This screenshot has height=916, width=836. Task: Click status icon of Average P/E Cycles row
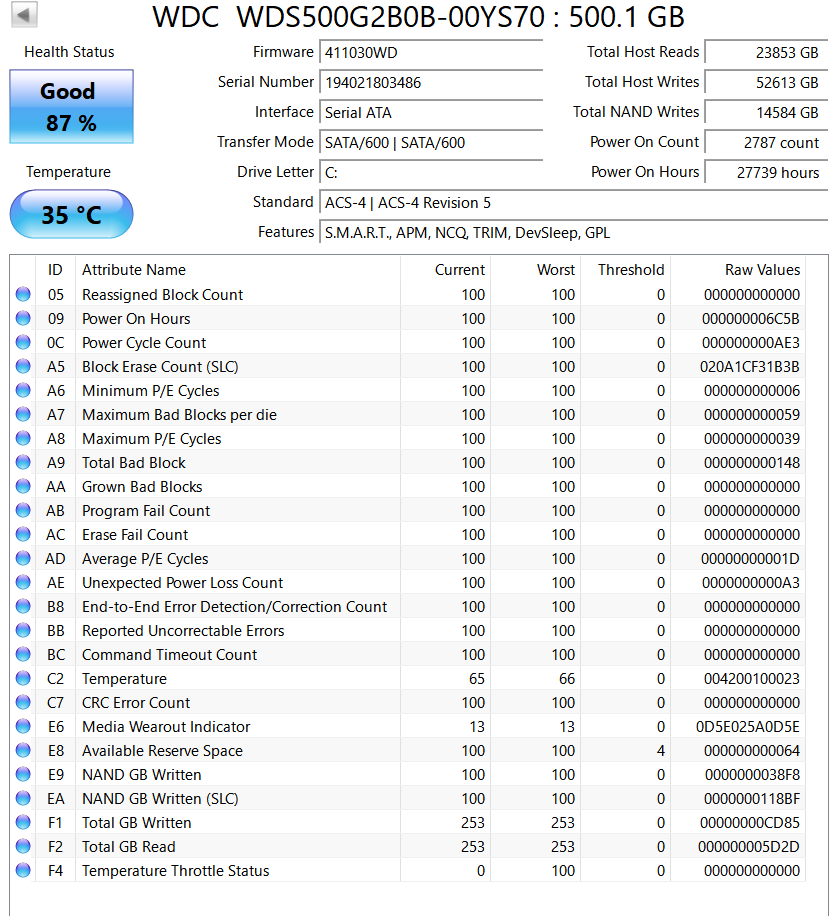pyautogui.click(x=23, y=558)
